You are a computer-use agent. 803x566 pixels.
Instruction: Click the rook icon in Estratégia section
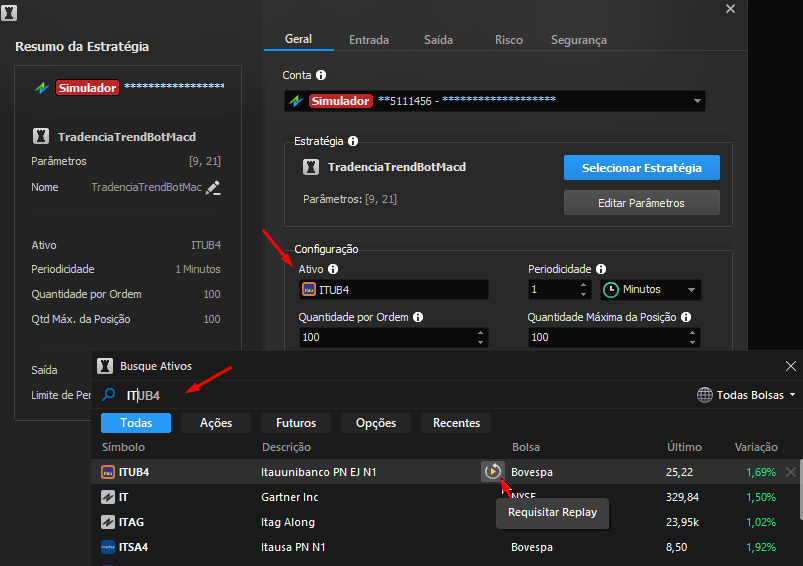tap(311, 167)
